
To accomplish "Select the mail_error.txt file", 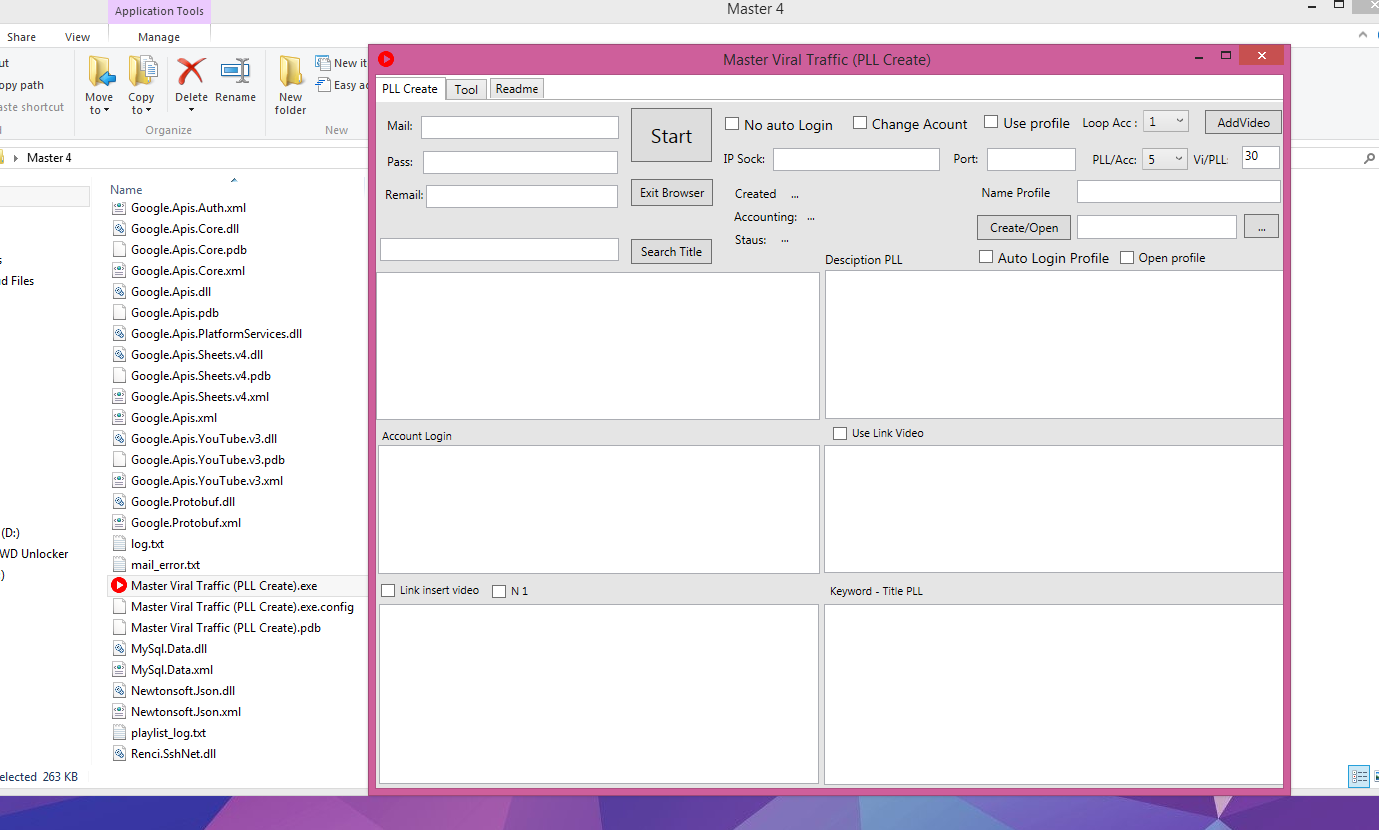I will pos(165,565).
